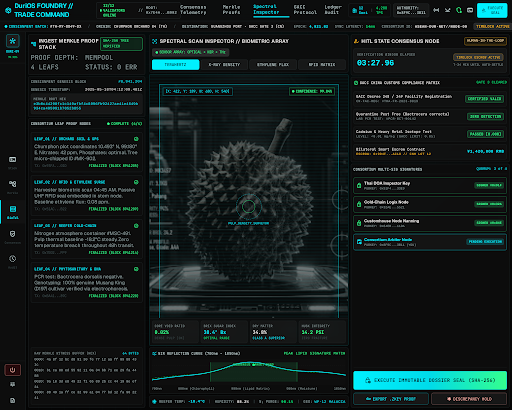Select the Ethylene Flux scan tab
Image resolution: width=512 pixels, height=410 pixels.
[x=273, y=65]
